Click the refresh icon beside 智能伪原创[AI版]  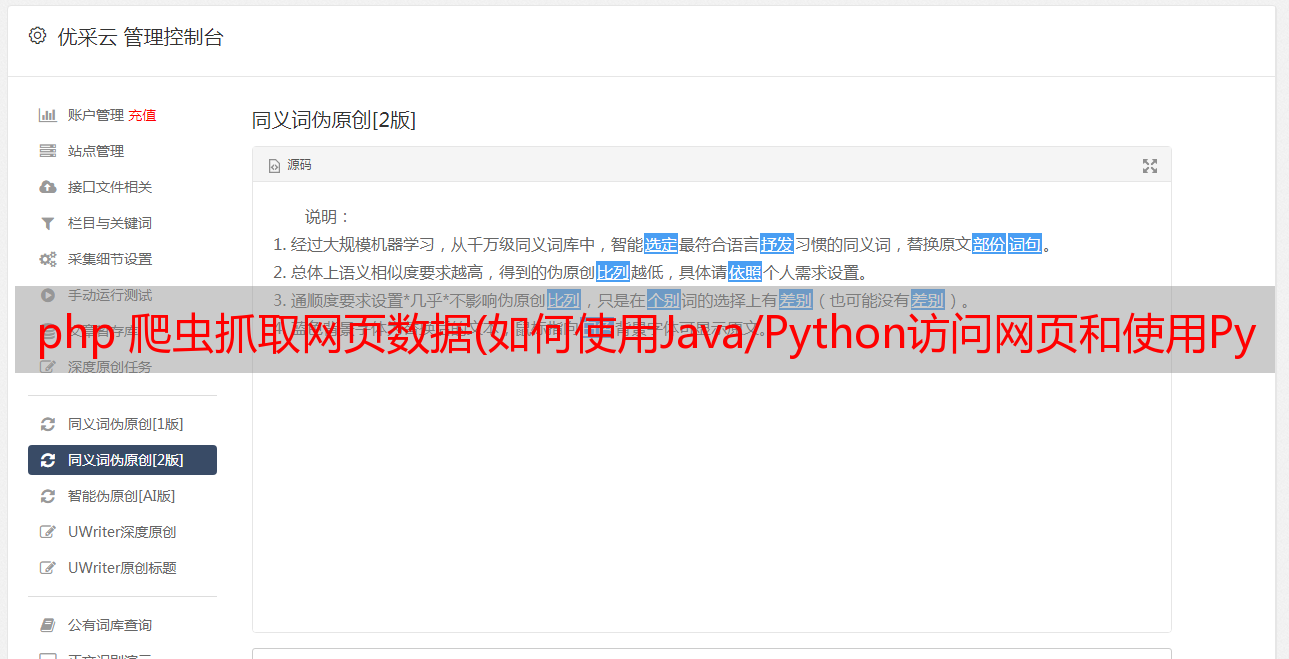[x=47, y=496]
